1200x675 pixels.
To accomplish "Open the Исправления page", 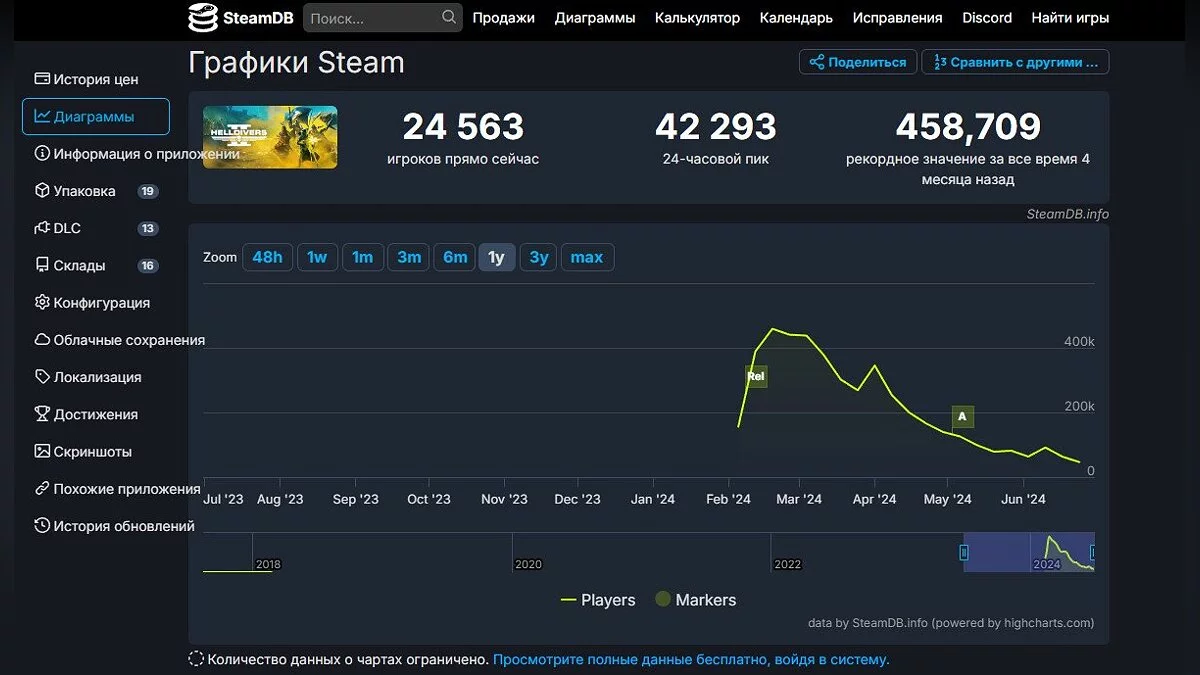I will [897, 18].
